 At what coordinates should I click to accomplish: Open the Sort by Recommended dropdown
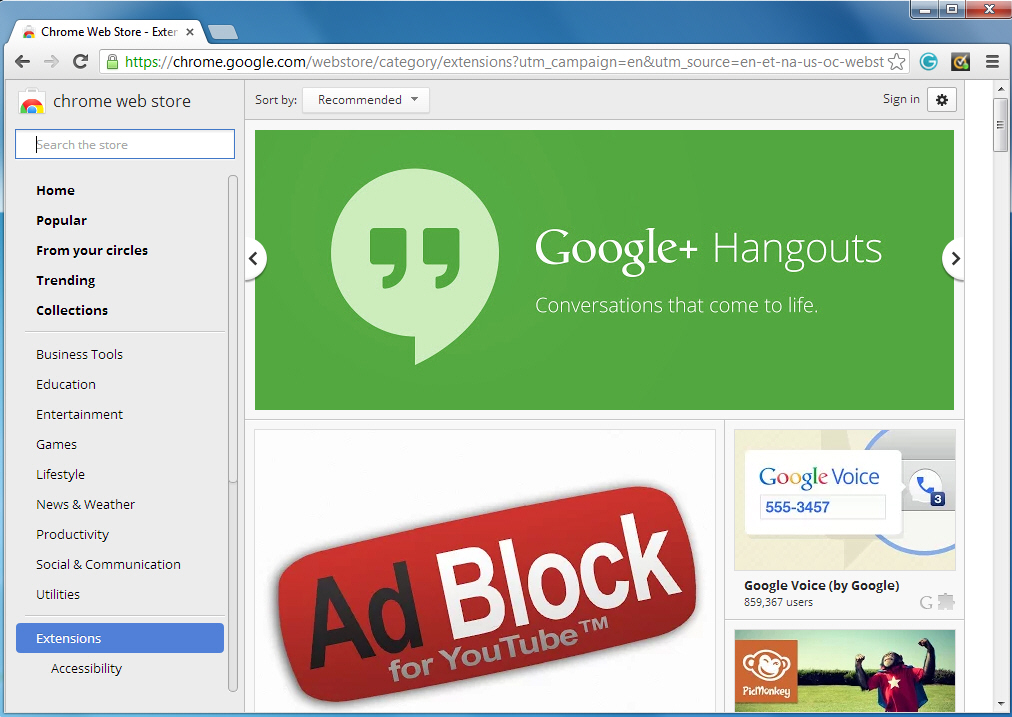tap(365, 99)
